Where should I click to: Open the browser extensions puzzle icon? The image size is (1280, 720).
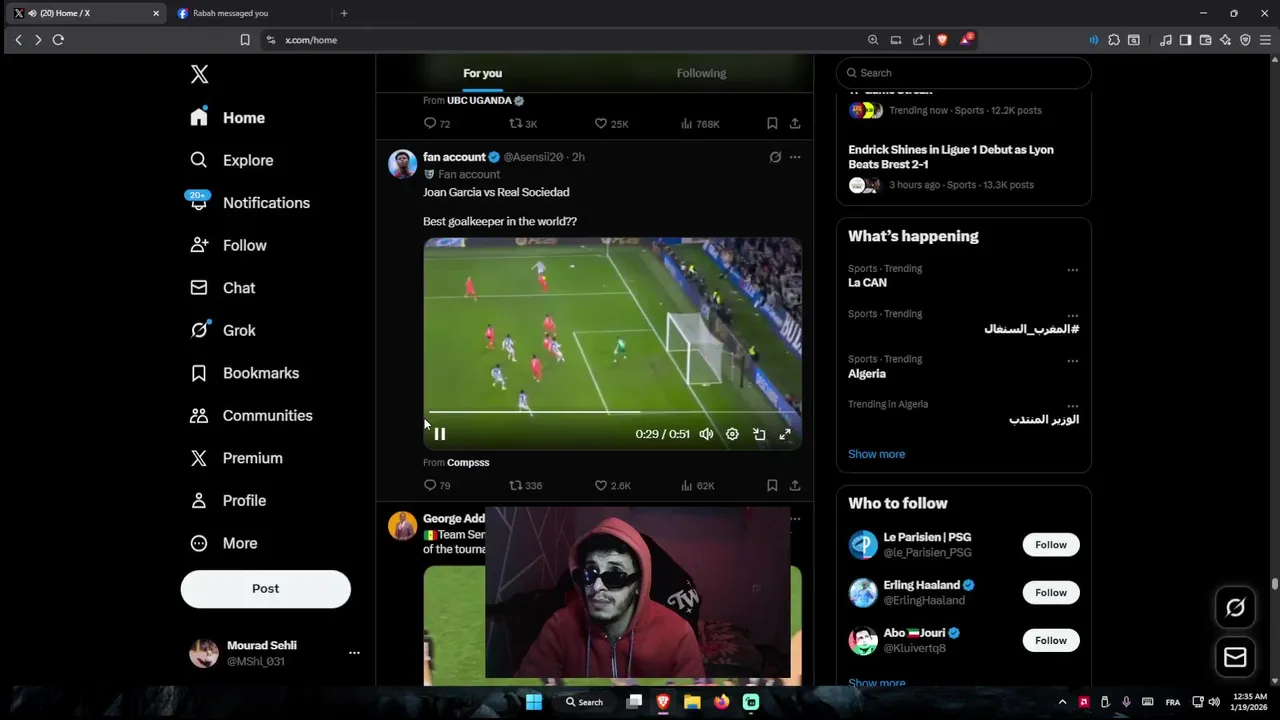pyautogui.click(x=1114, y=40)
